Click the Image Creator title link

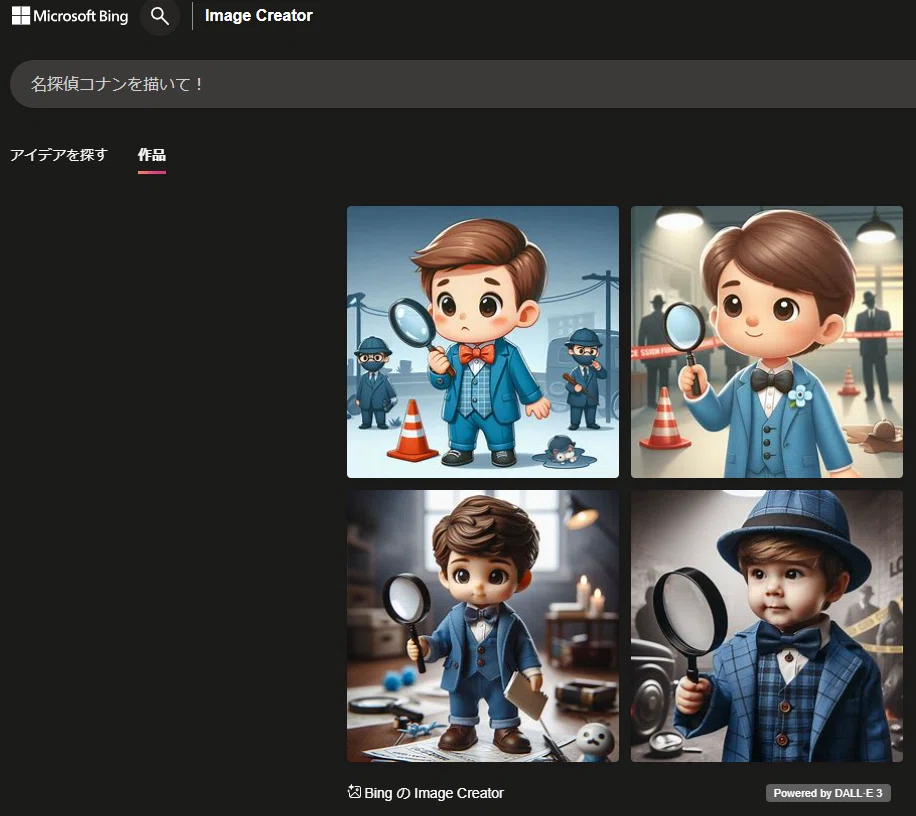[x=258, y=16]
